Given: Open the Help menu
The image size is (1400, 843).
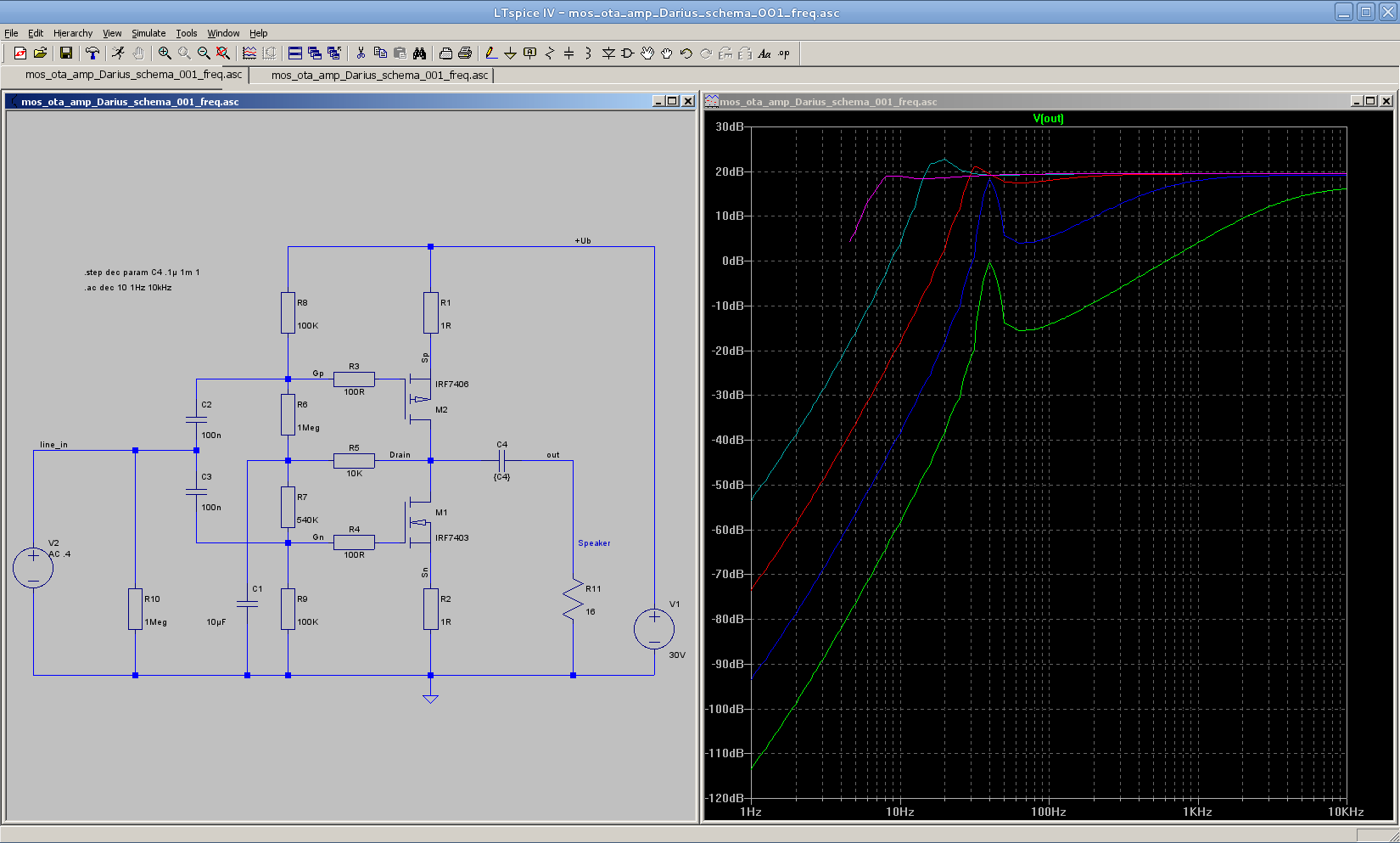Looking at the screenshot, I should point(259,33).
